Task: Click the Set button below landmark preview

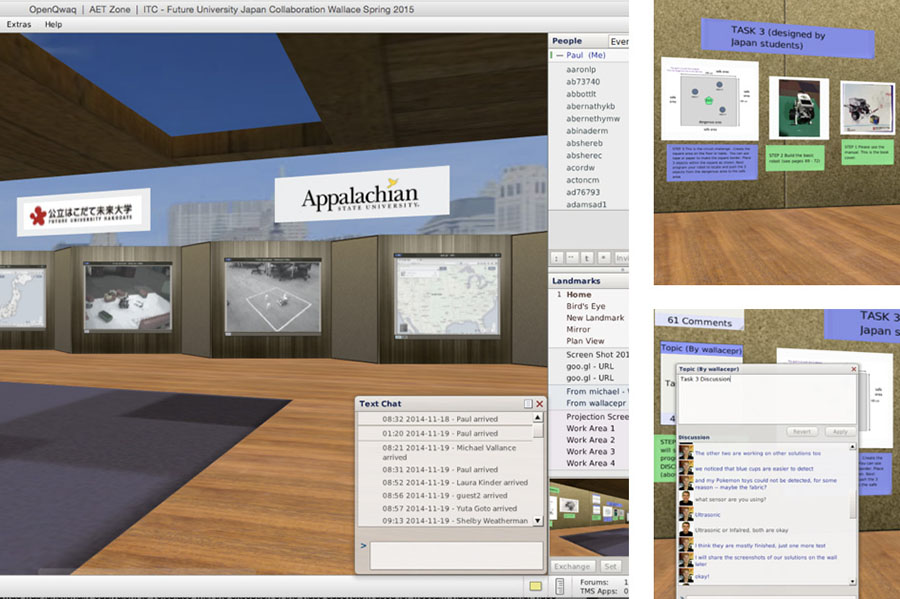Action: [x=610, y=566]
